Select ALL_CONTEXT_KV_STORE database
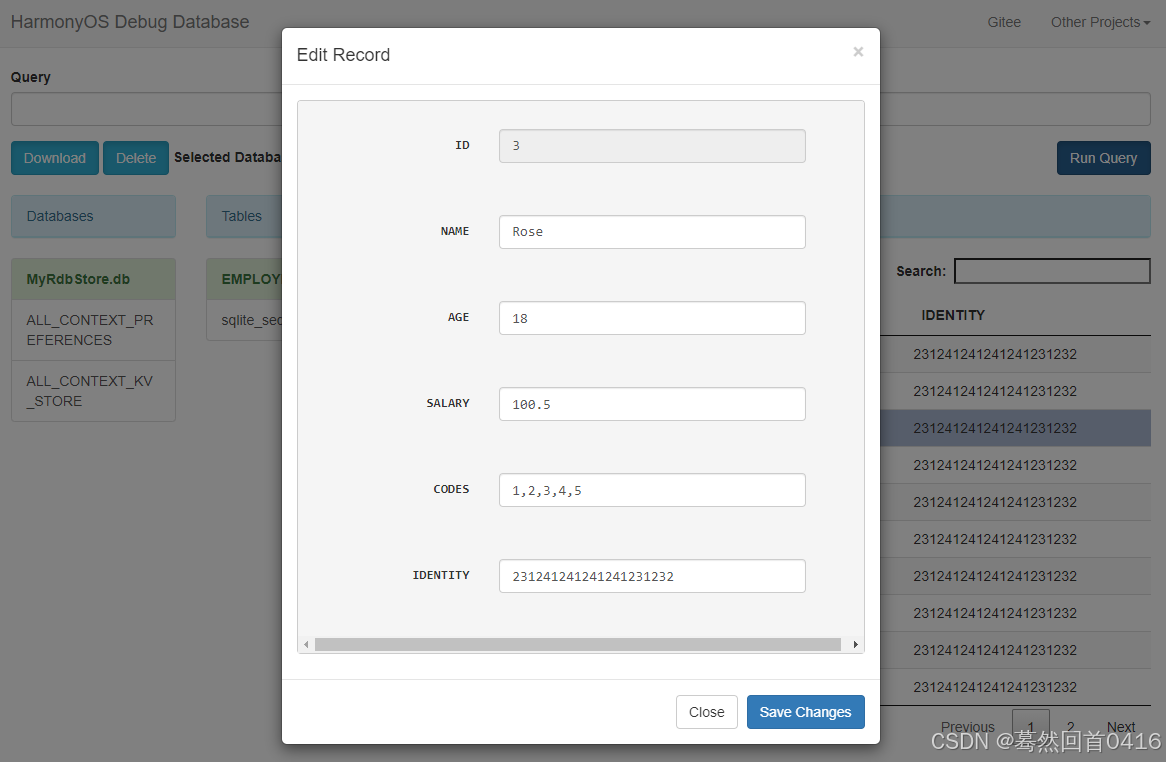1166x762 pixels. [94, 391]
